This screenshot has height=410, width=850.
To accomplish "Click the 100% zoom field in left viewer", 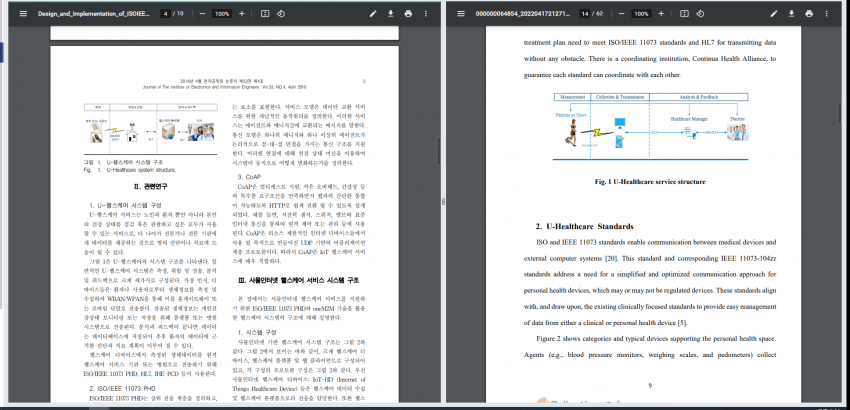I will (x=222, y=14).
